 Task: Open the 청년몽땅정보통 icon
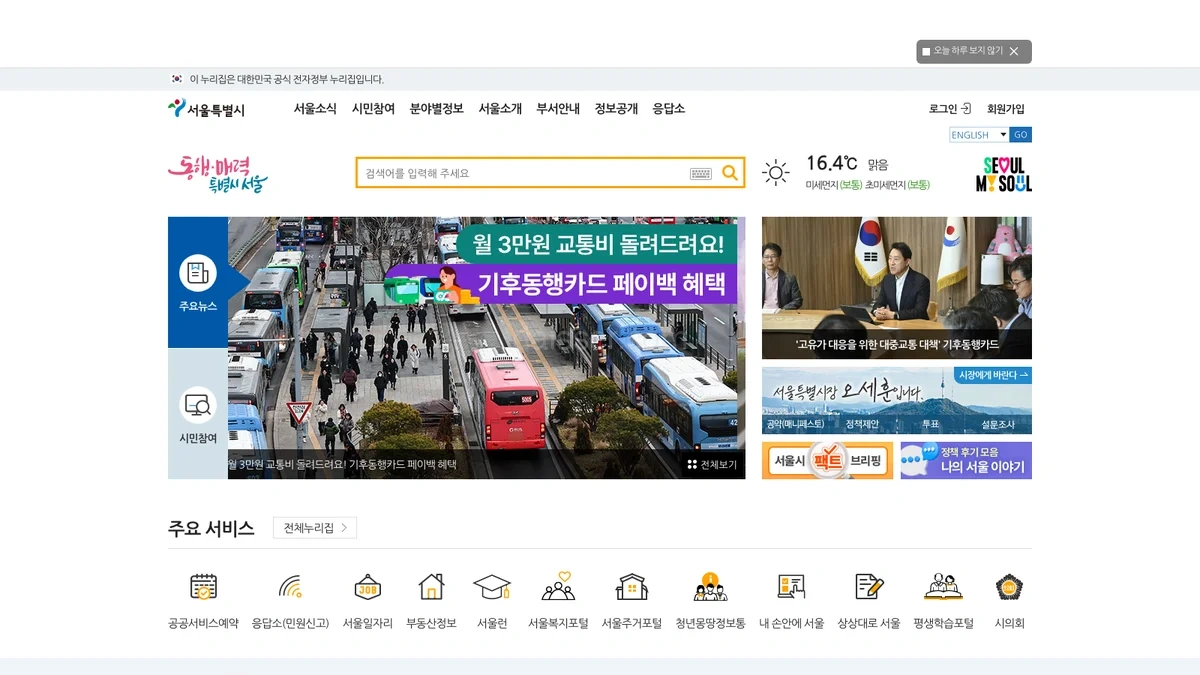[710, 586]
